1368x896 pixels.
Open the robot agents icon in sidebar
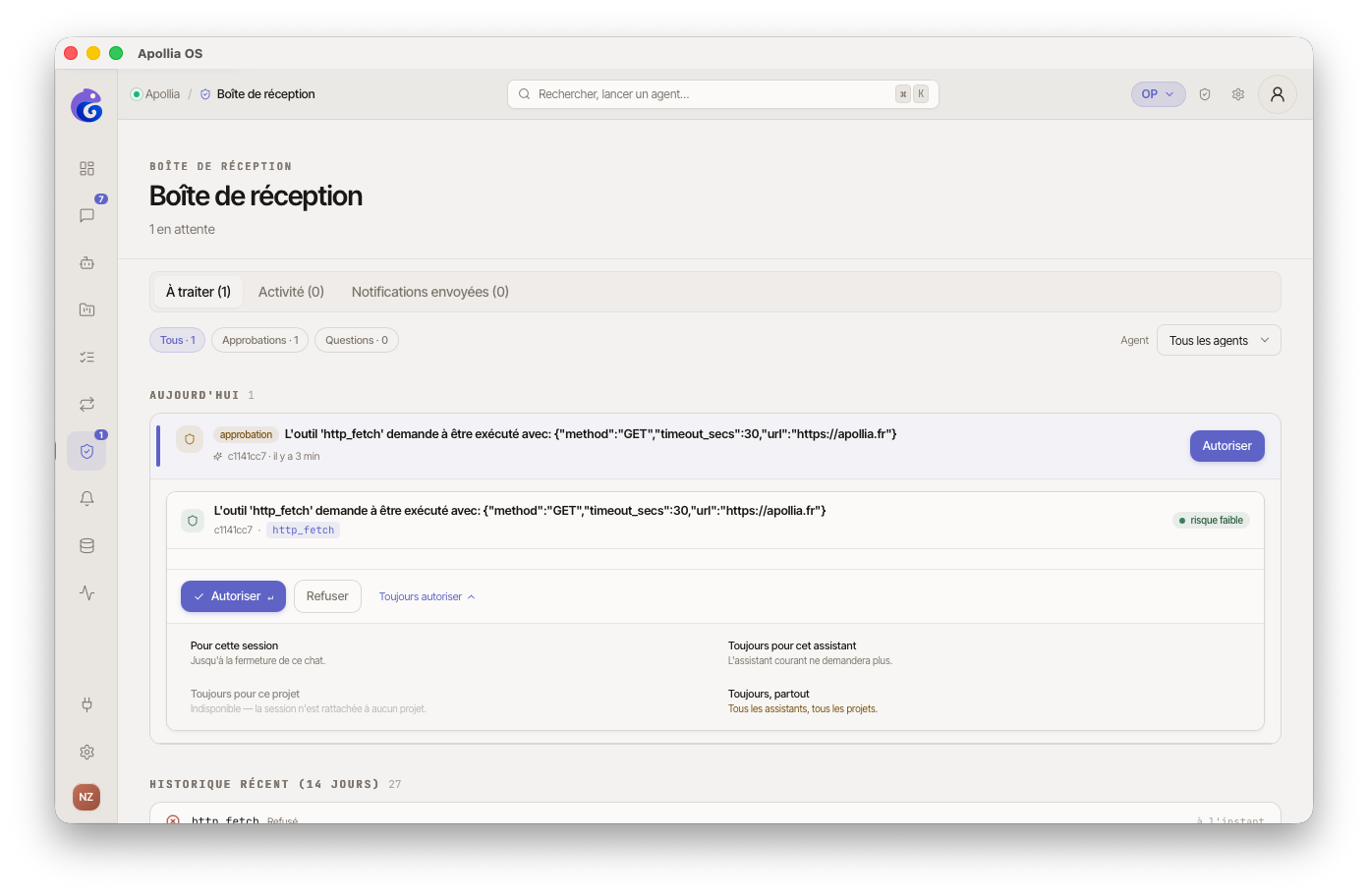pos(86,262)
